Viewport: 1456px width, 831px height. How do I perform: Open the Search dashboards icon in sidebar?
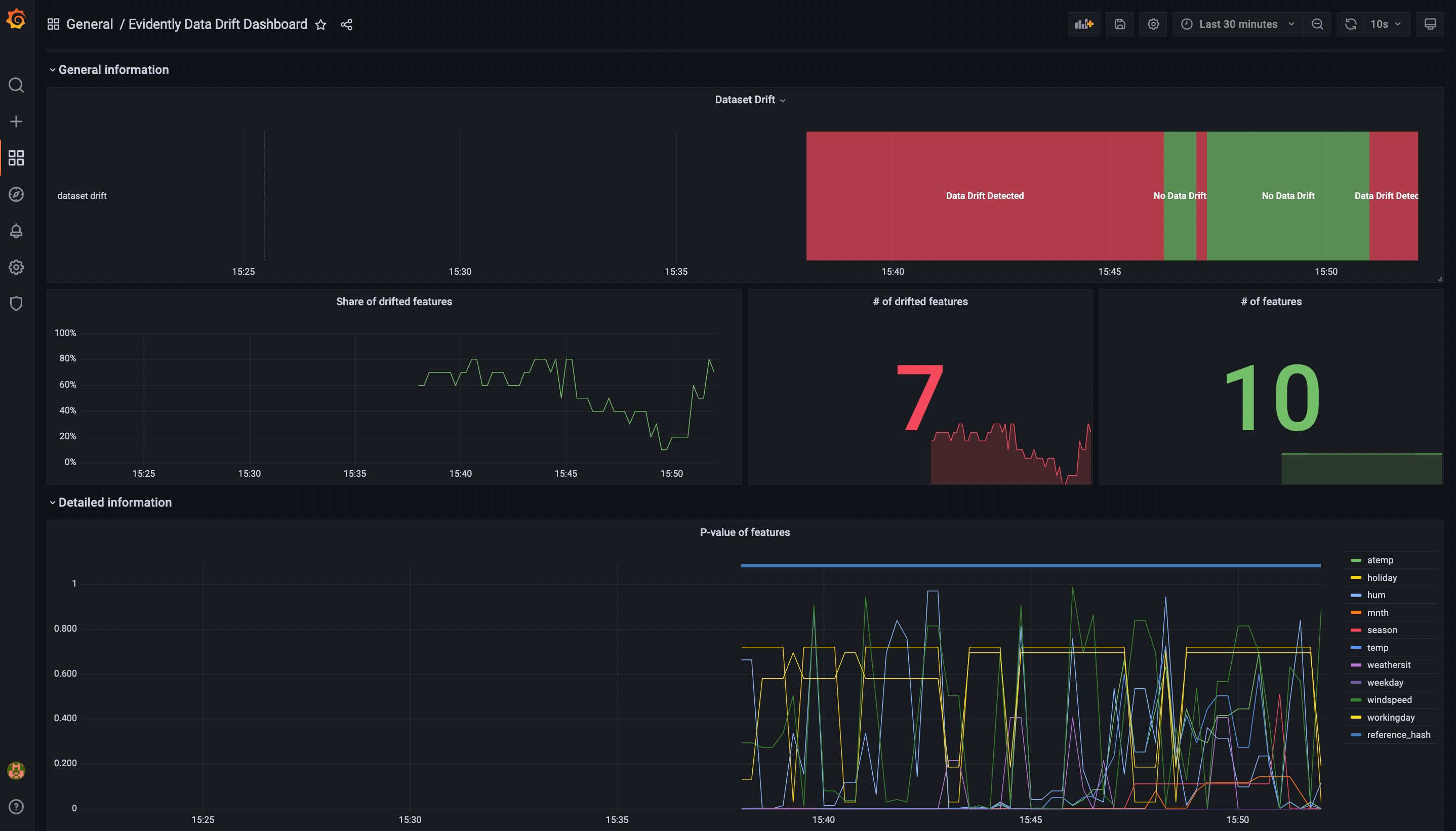click(16, 85)
